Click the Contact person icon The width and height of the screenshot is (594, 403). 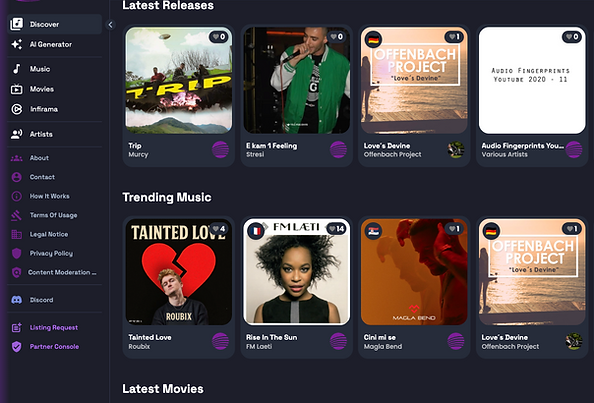(16, 177)
